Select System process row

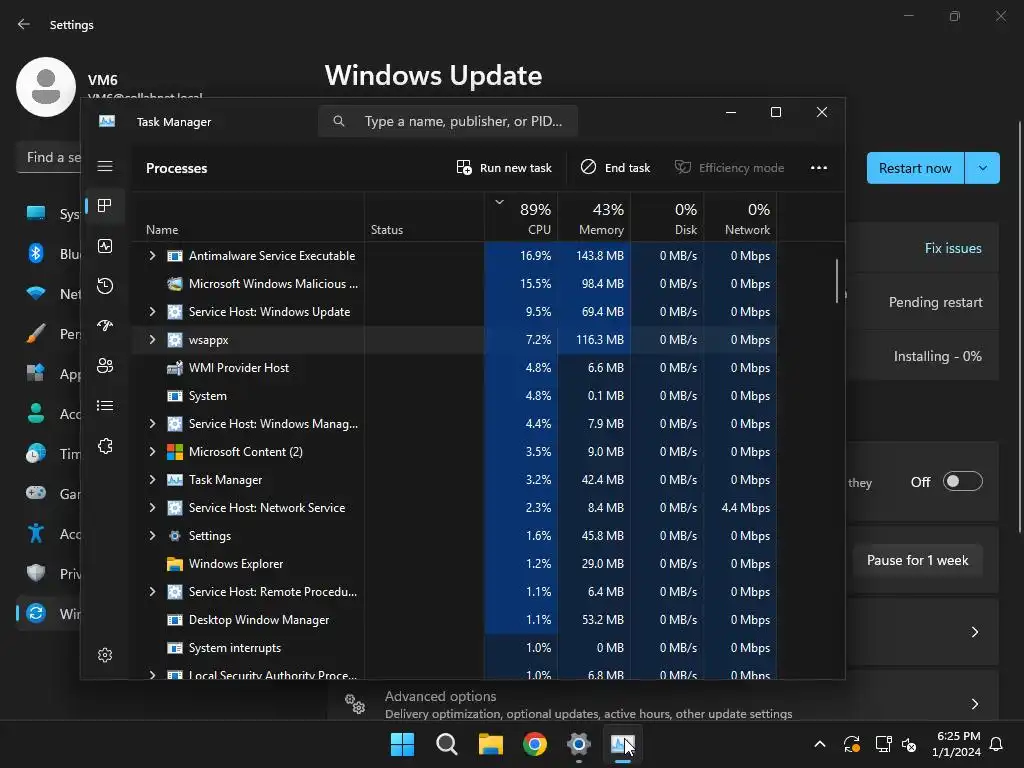point(454,396)
